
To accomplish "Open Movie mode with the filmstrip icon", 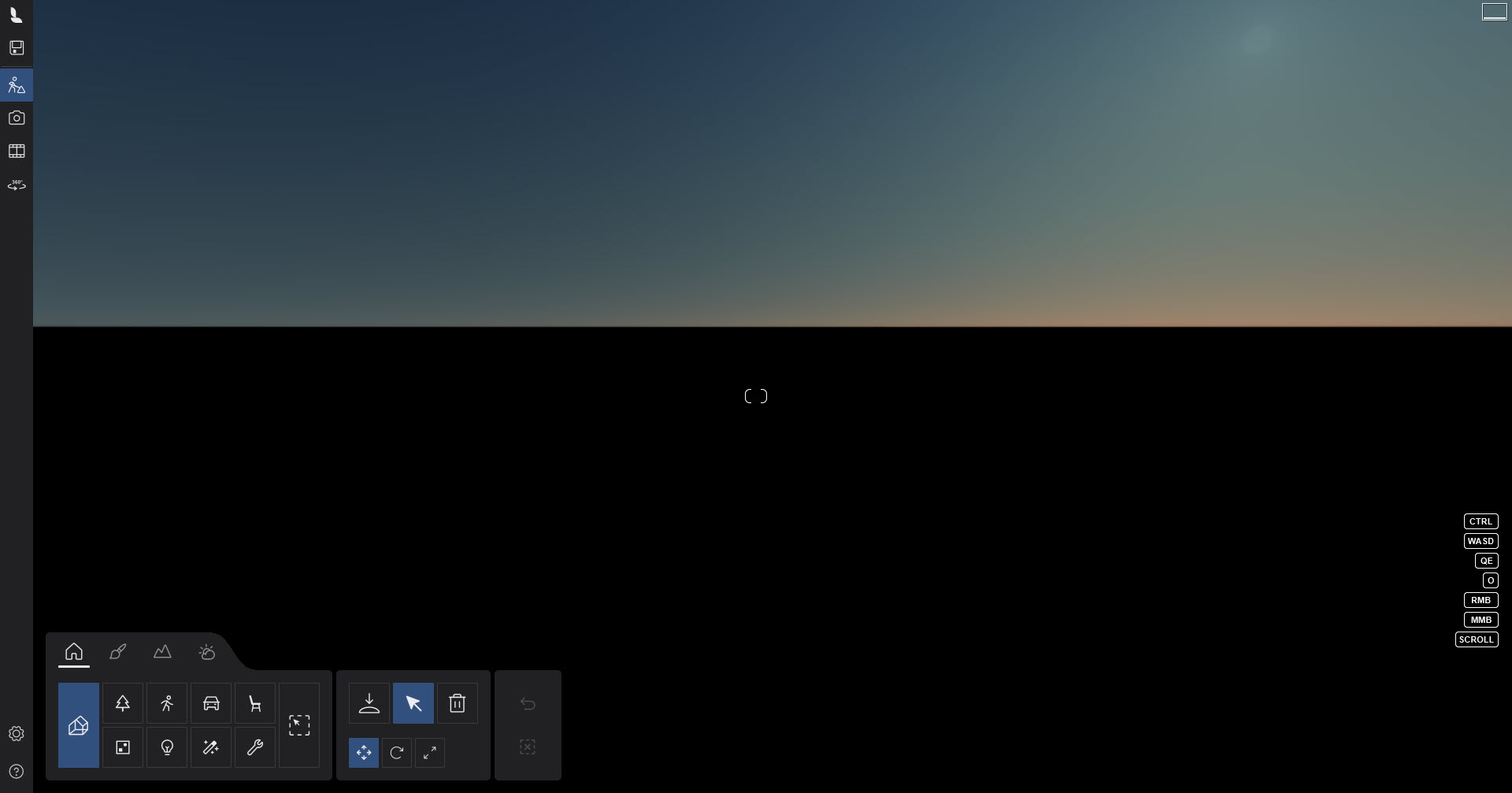I will [17, 151].
